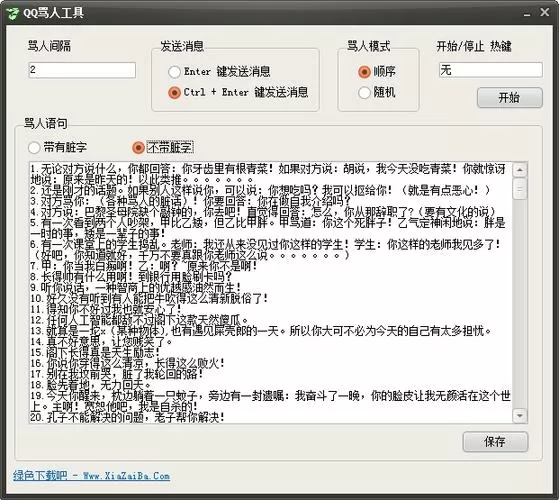
Task: Click line 20 text 孔子不能解决的问题
Action: pos(128,417)
